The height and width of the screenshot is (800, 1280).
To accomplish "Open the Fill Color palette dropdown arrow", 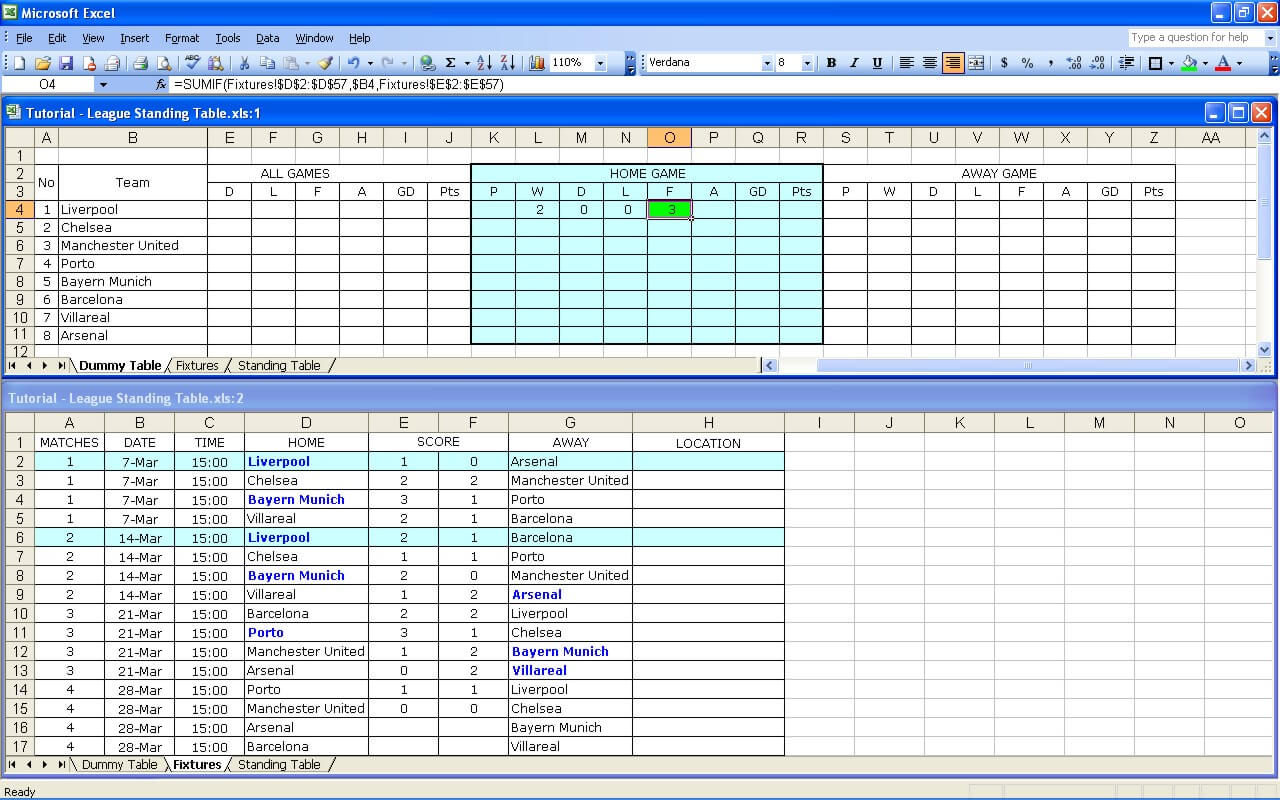I will tap(1205, 63).
